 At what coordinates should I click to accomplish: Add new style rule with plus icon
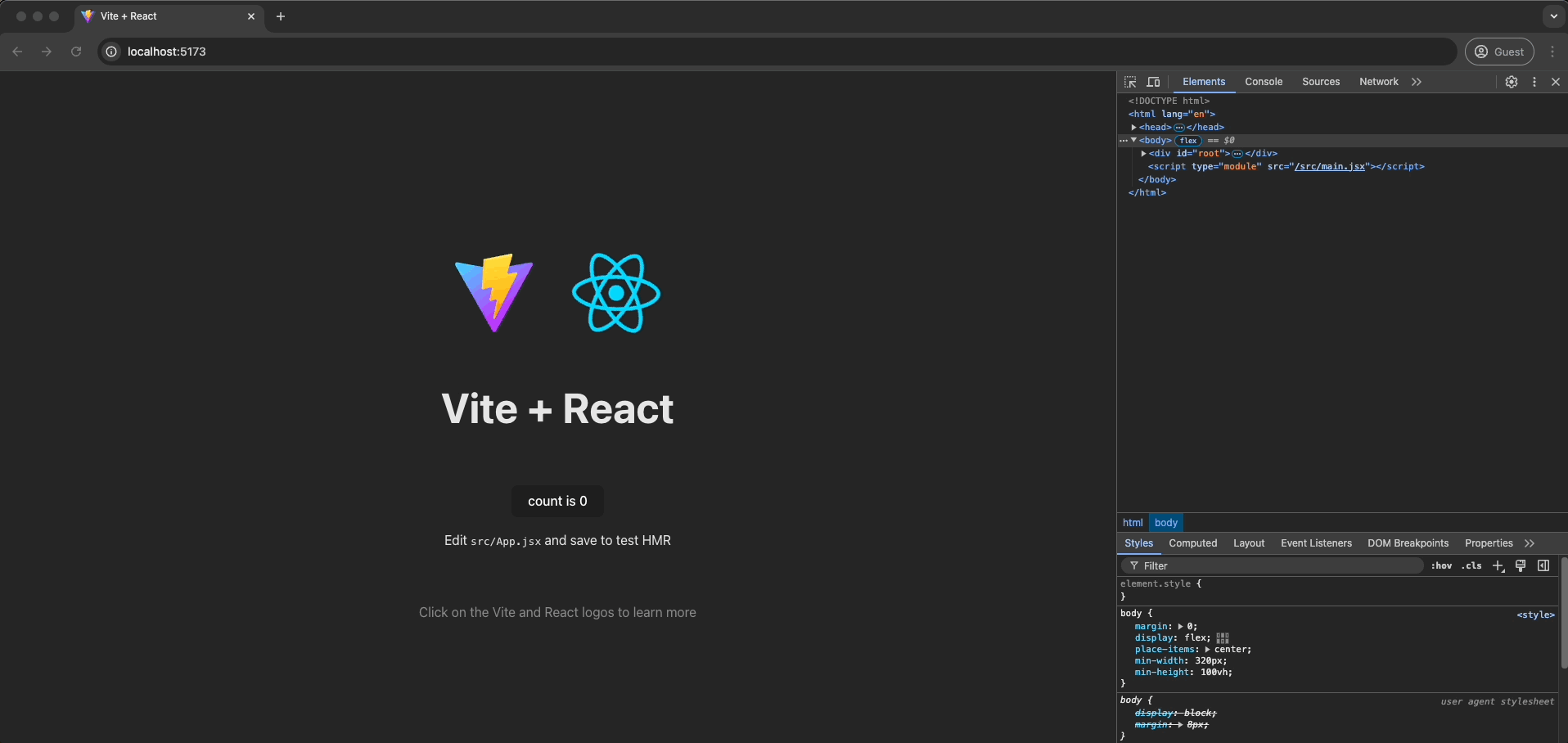(1497, 565)
